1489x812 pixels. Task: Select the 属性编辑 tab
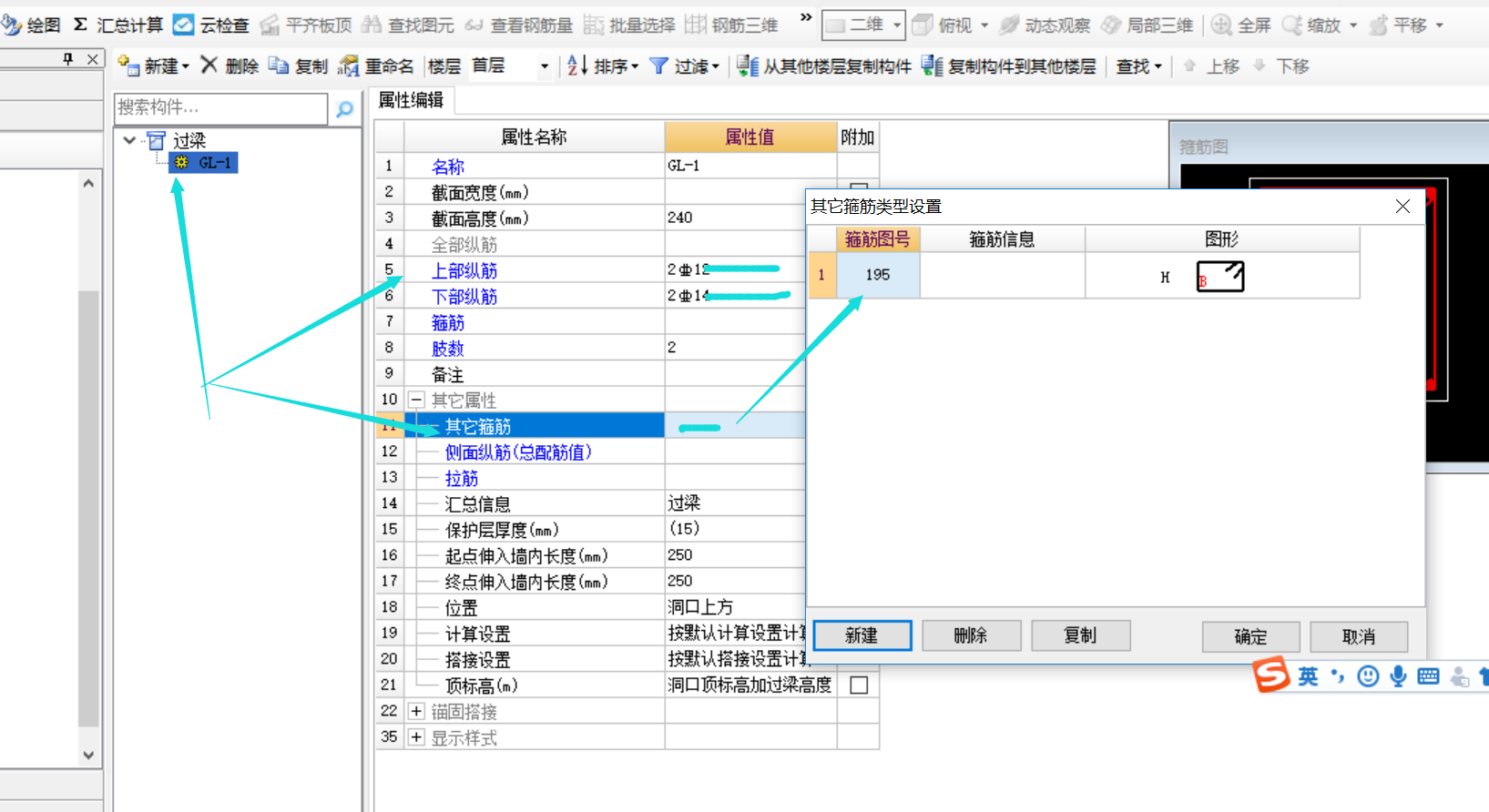tap(411, 100)
